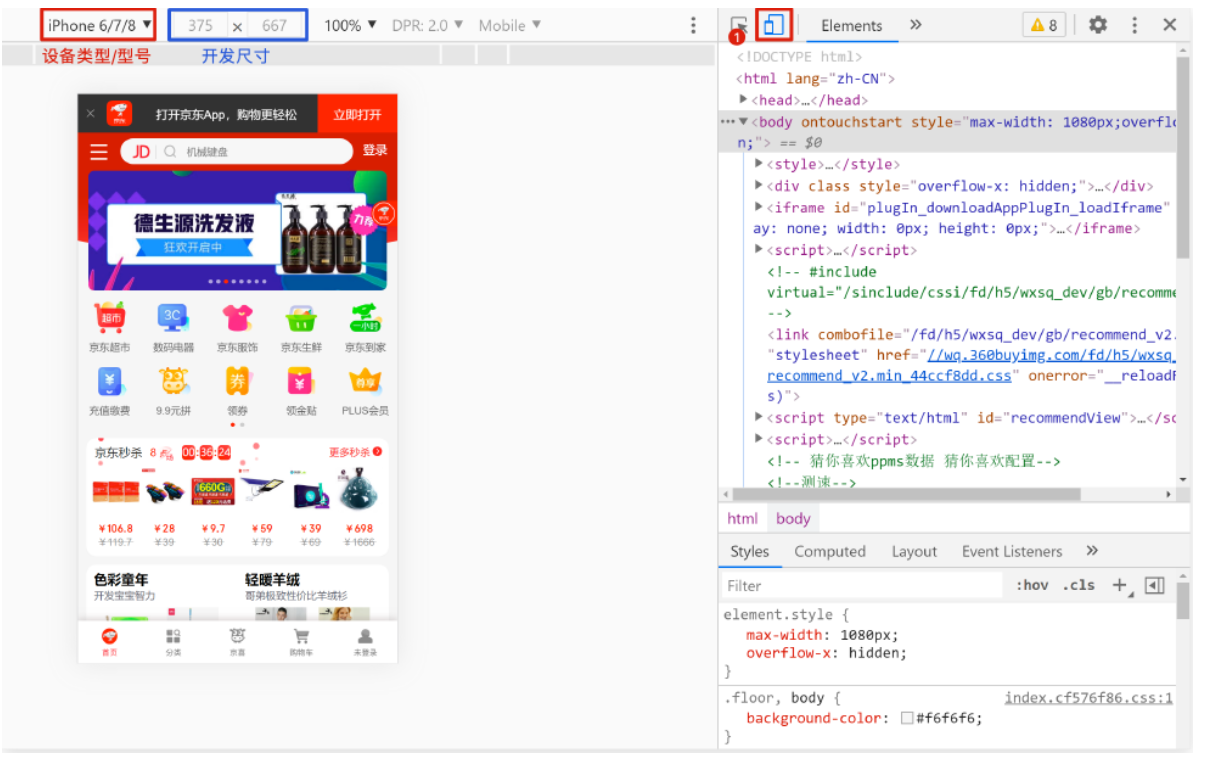
Task: Click the Elements panel vertical scrollbar
Action: coord(1183,160)
